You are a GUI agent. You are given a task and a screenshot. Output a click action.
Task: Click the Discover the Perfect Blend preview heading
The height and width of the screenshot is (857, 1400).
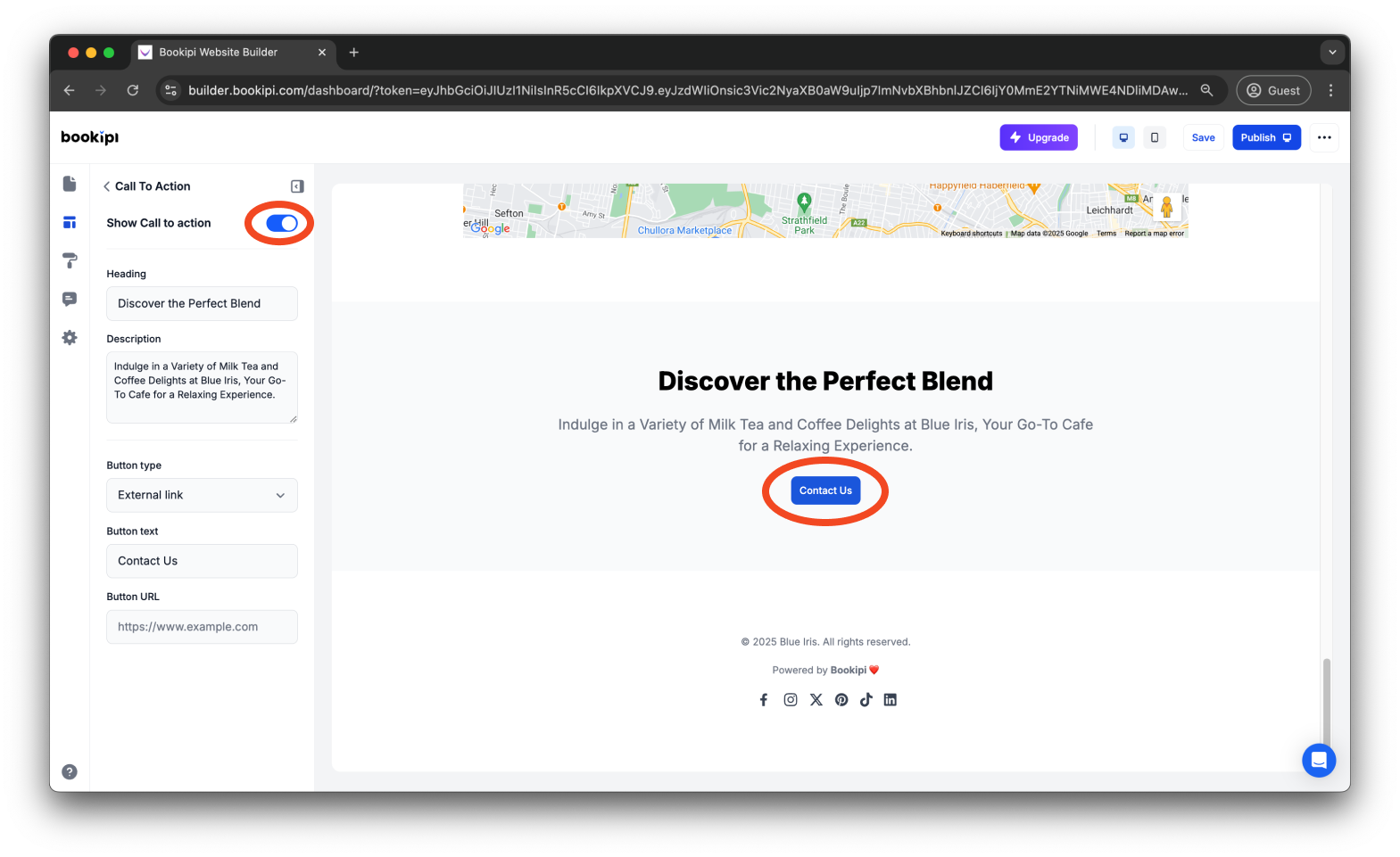tap(825, 381)
